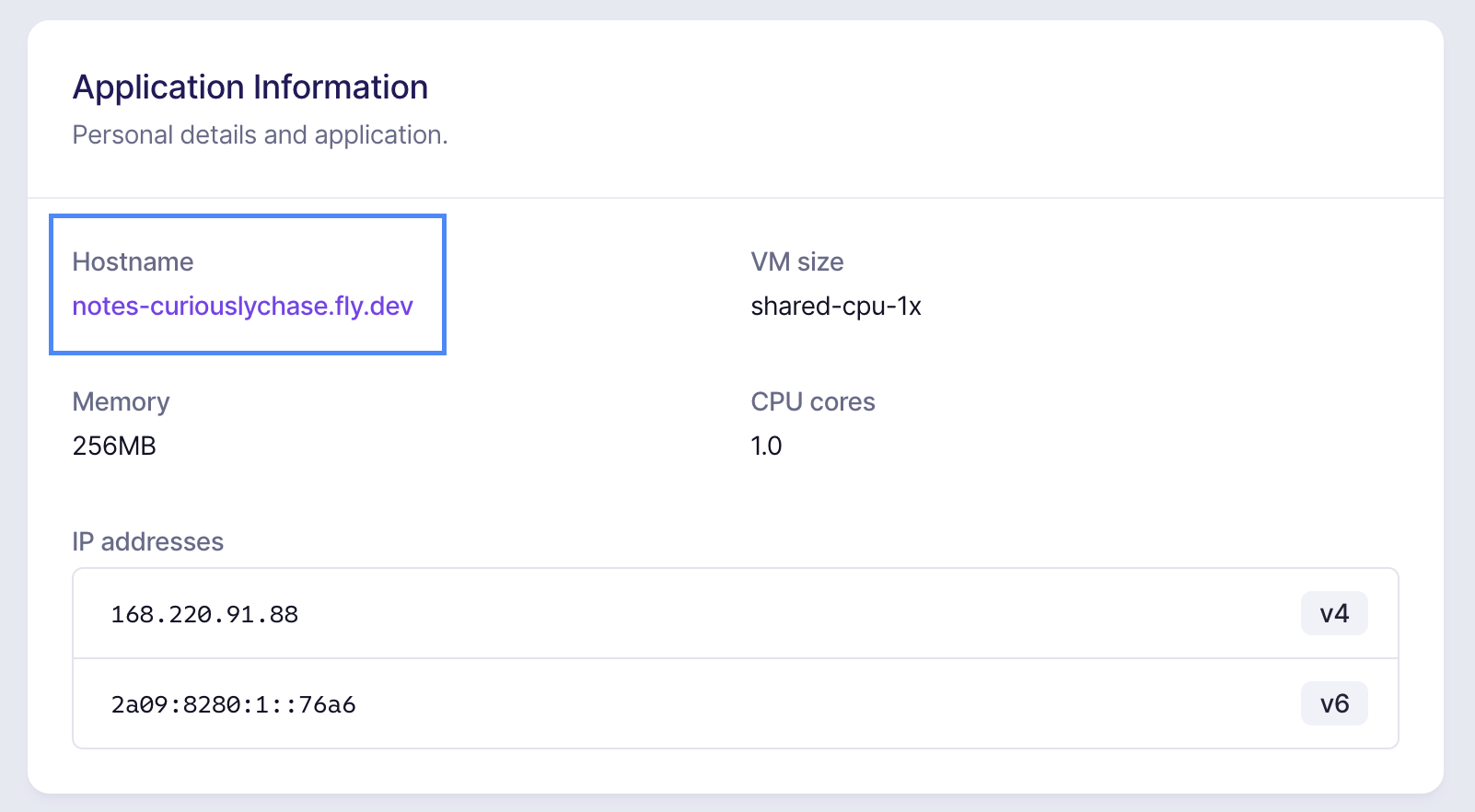
Task: Select the 168.220.91.88 address text
Action: point(204,614)
